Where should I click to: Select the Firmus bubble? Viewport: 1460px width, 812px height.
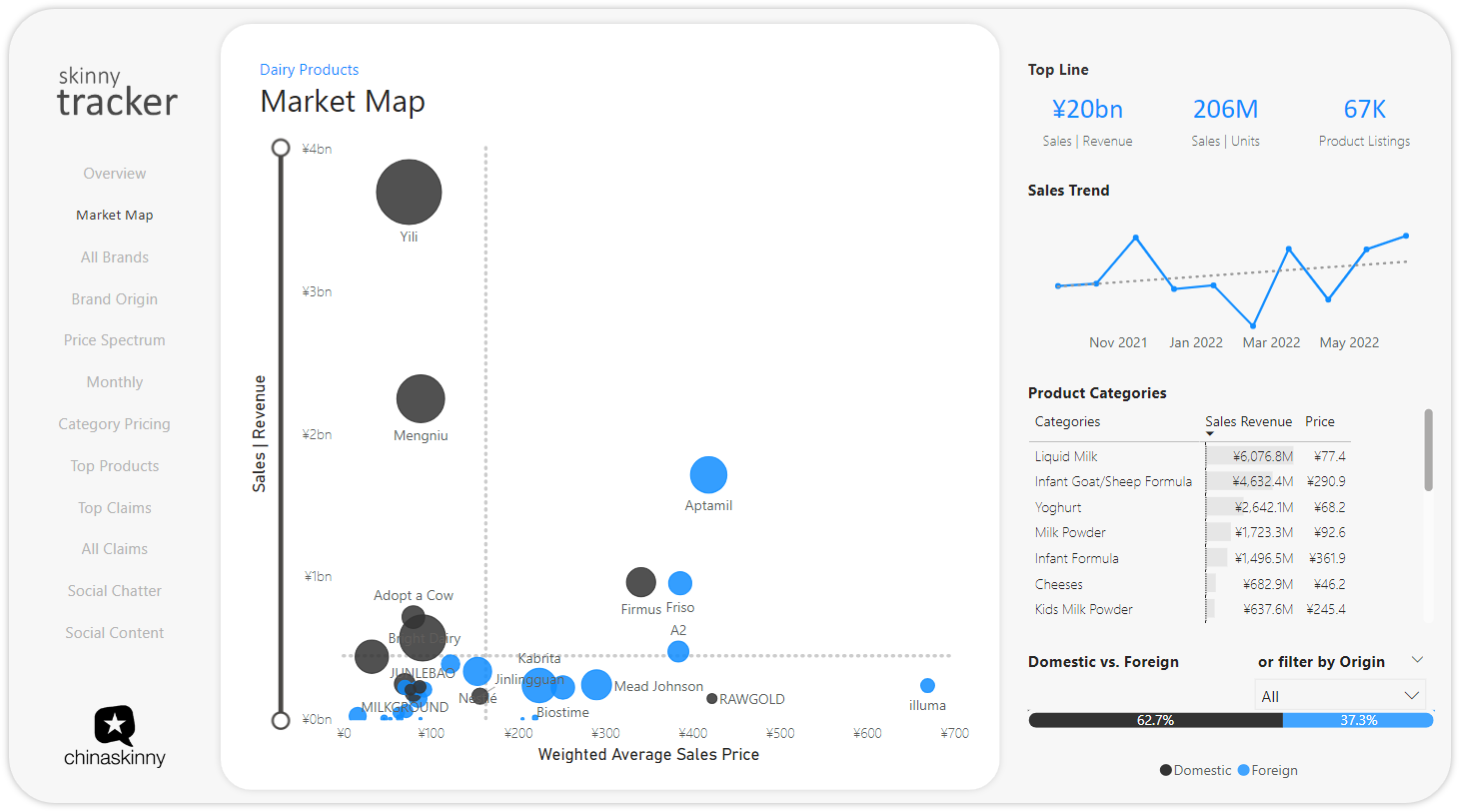pyautogui.click(x=641, y=582)
